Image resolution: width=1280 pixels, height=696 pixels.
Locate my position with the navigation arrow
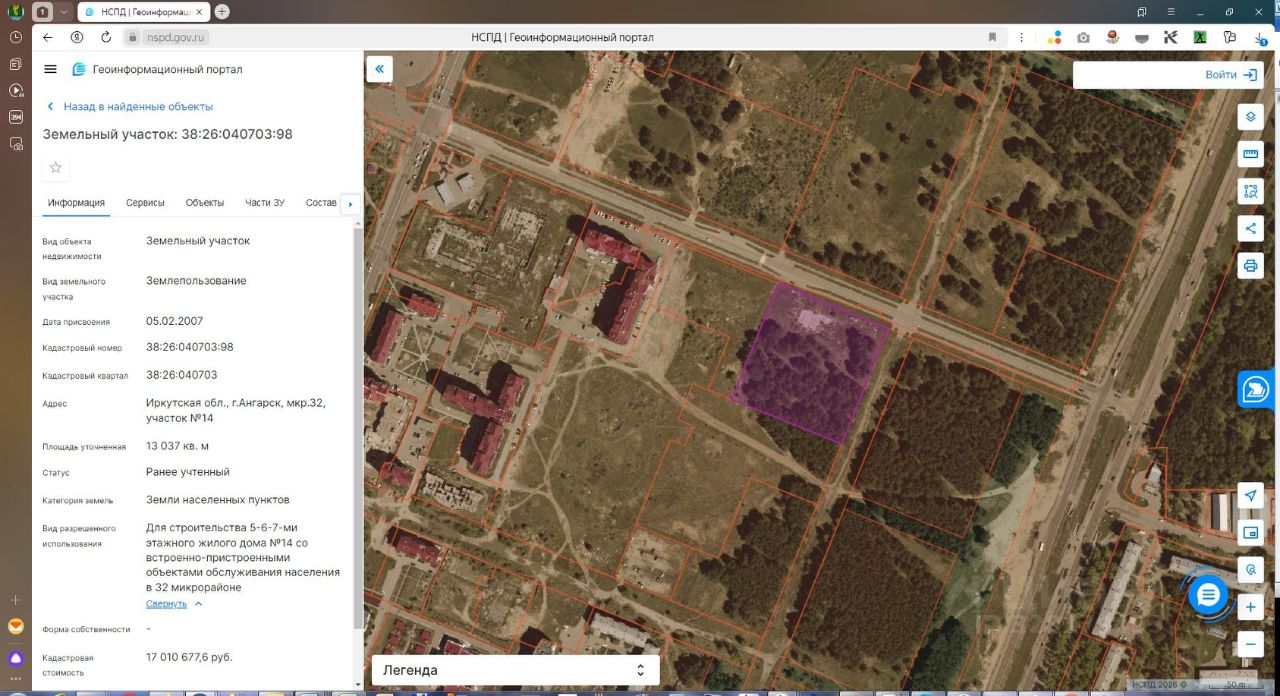tap(1250, 495)
